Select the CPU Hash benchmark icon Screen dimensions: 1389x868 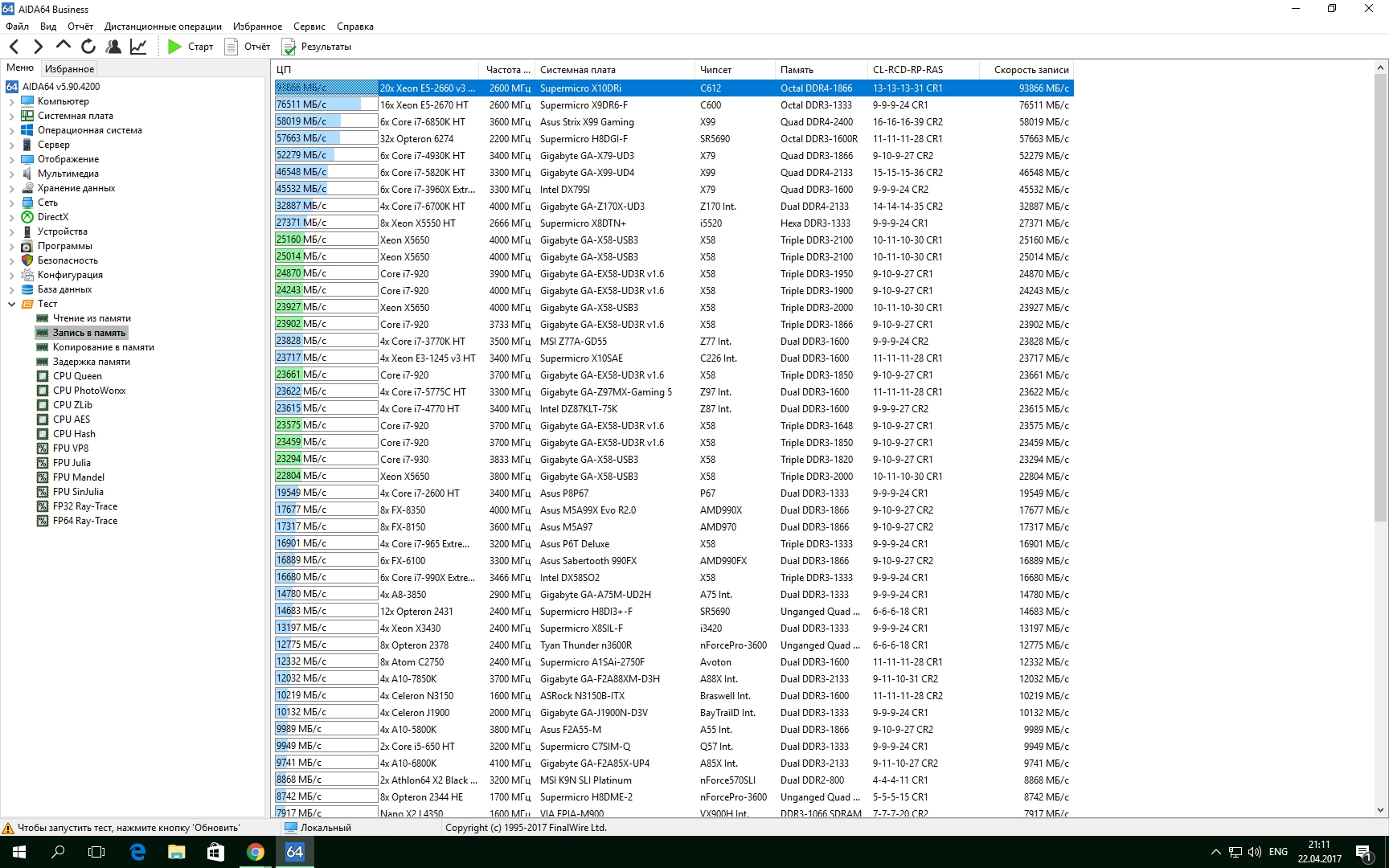(43, 434)
